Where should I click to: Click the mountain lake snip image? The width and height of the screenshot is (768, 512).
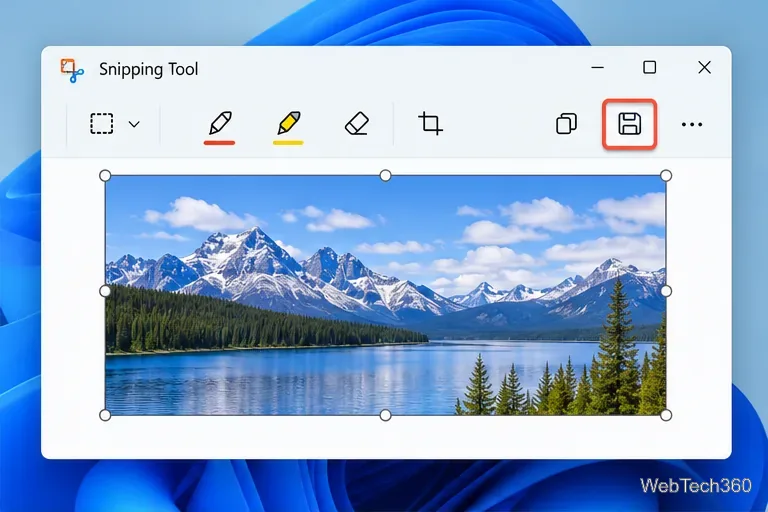[x=385, y=295]
